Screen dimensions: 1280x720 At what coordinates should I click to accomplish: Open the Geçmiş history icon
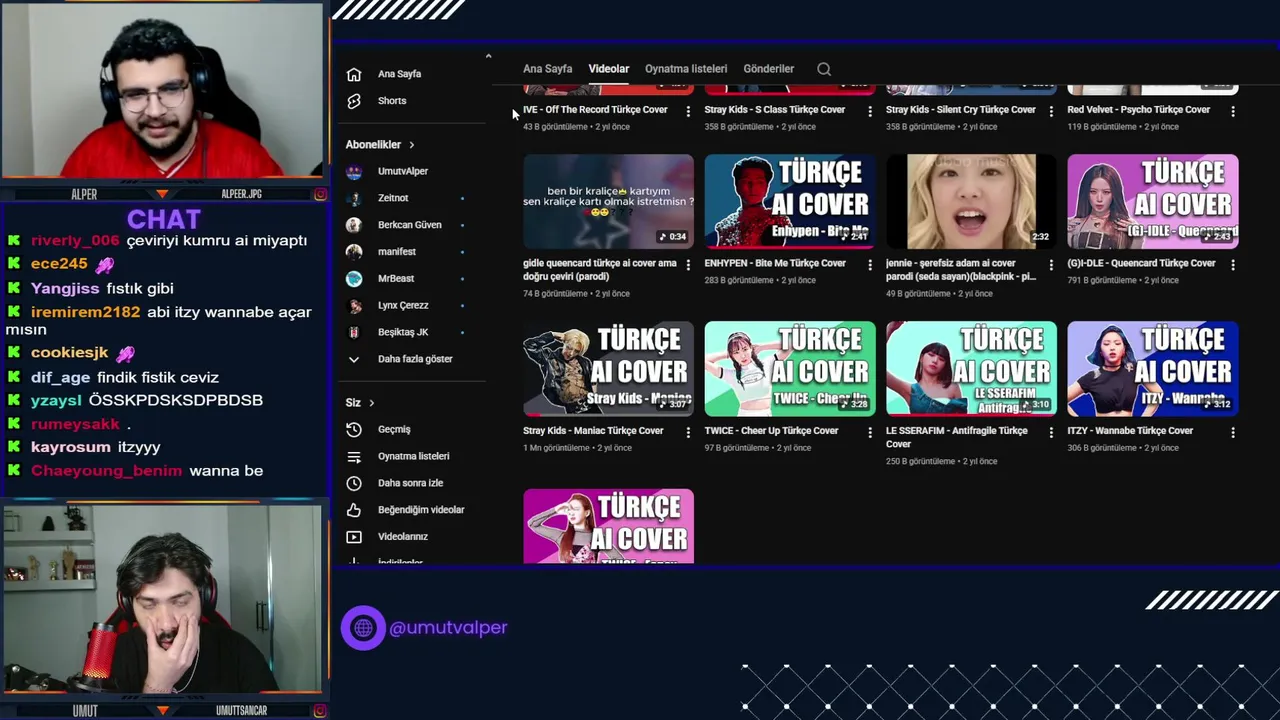[x=353, y=429]
